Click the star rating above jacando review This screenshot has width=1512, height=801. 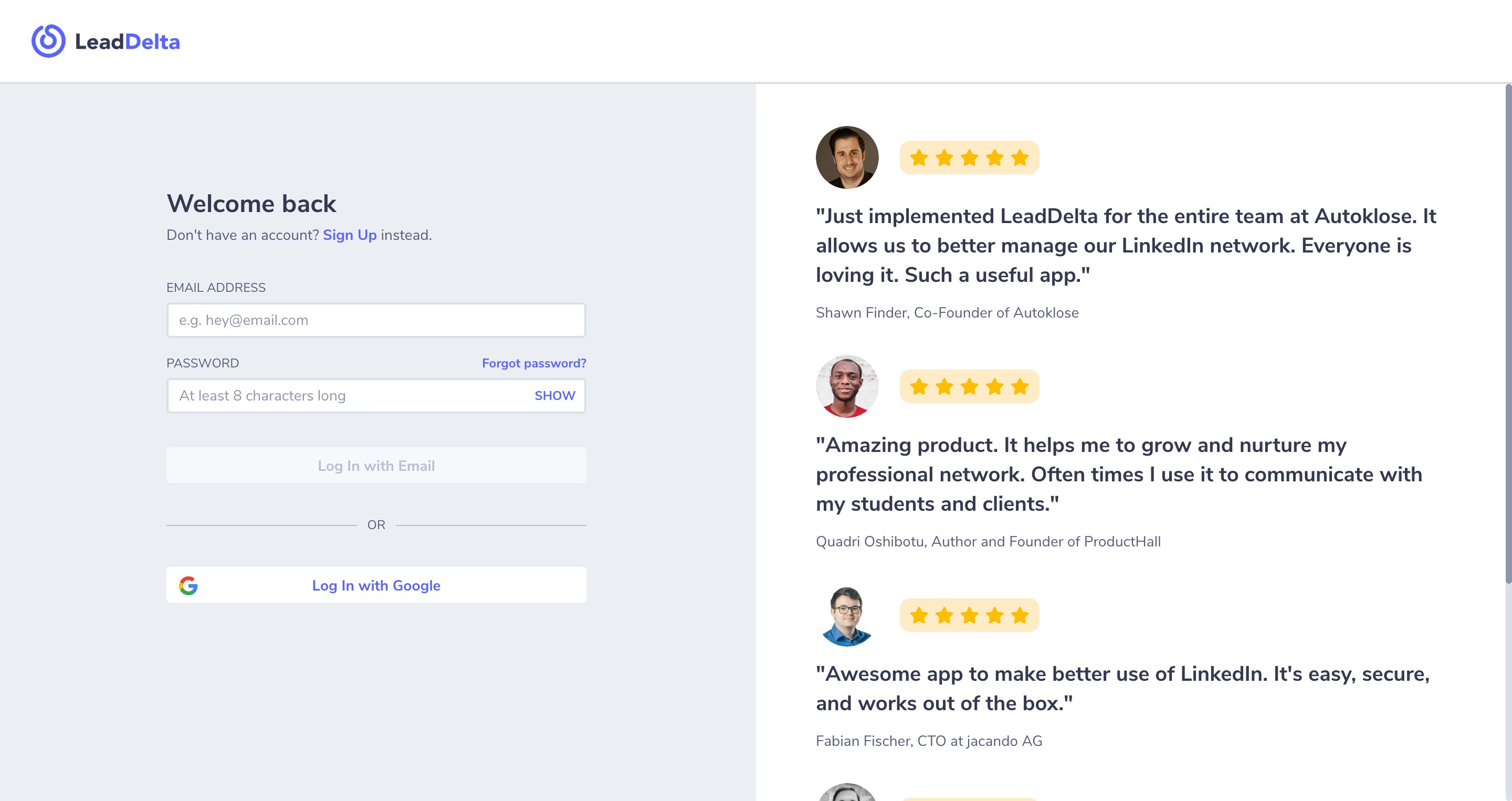969,615
